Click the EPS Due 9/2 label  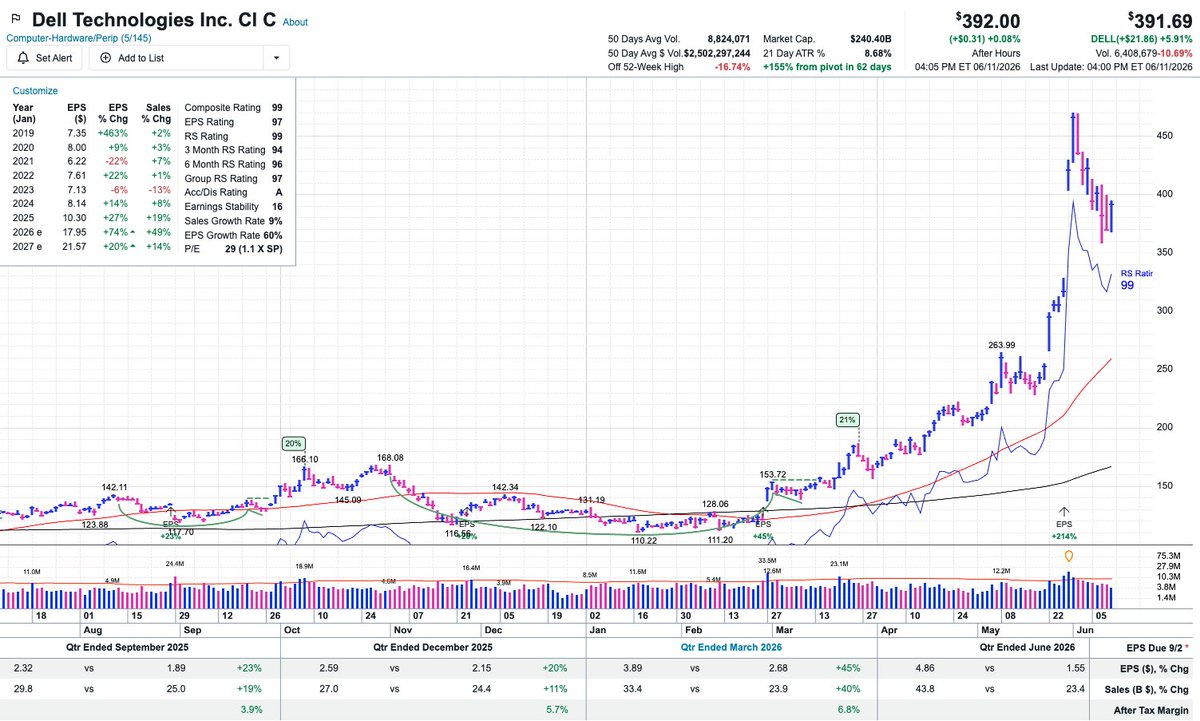[x=1158, y=646]
